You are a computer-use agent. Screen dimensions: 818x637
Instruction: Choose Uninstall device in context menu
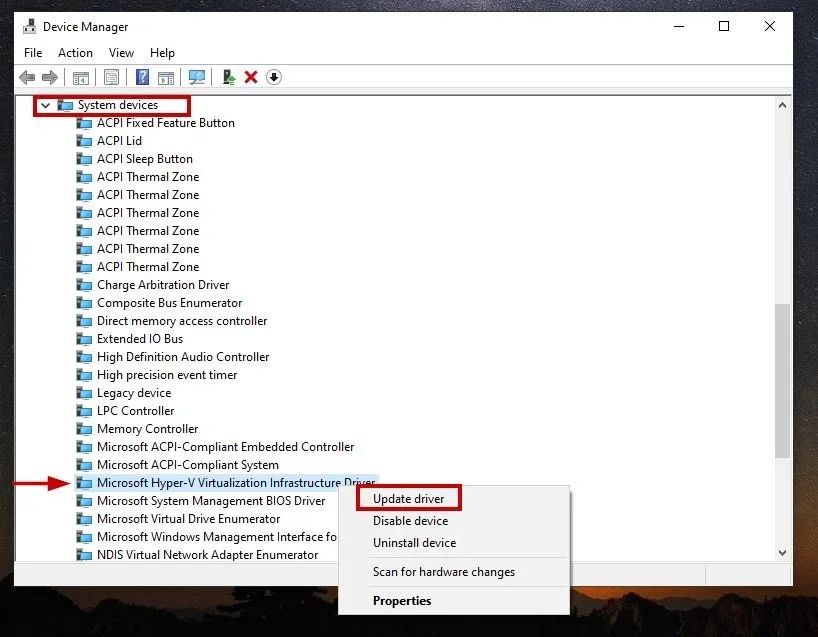click(414, 543)
